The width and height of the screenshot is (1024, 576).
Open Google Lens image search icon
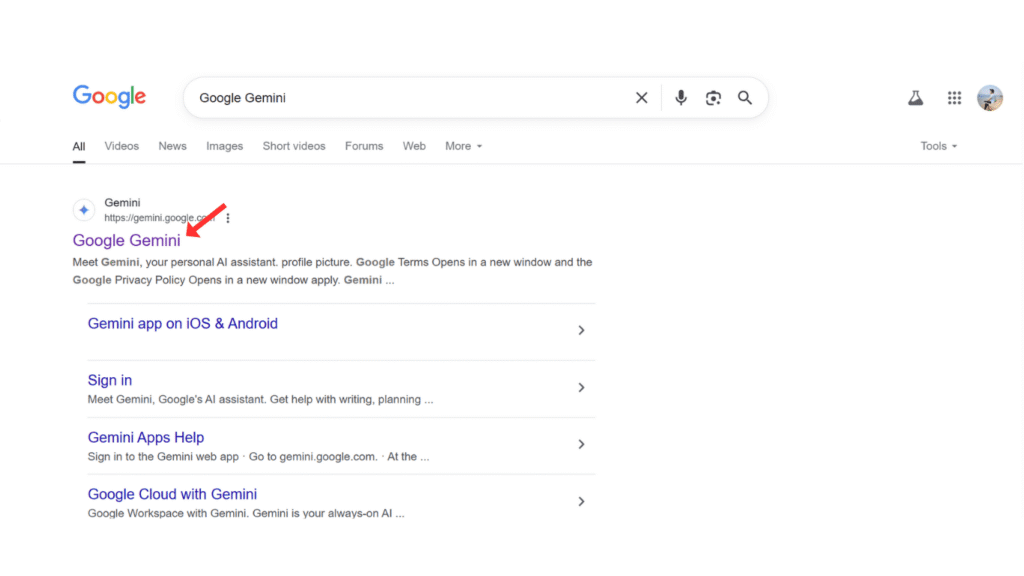pos(713,98)
